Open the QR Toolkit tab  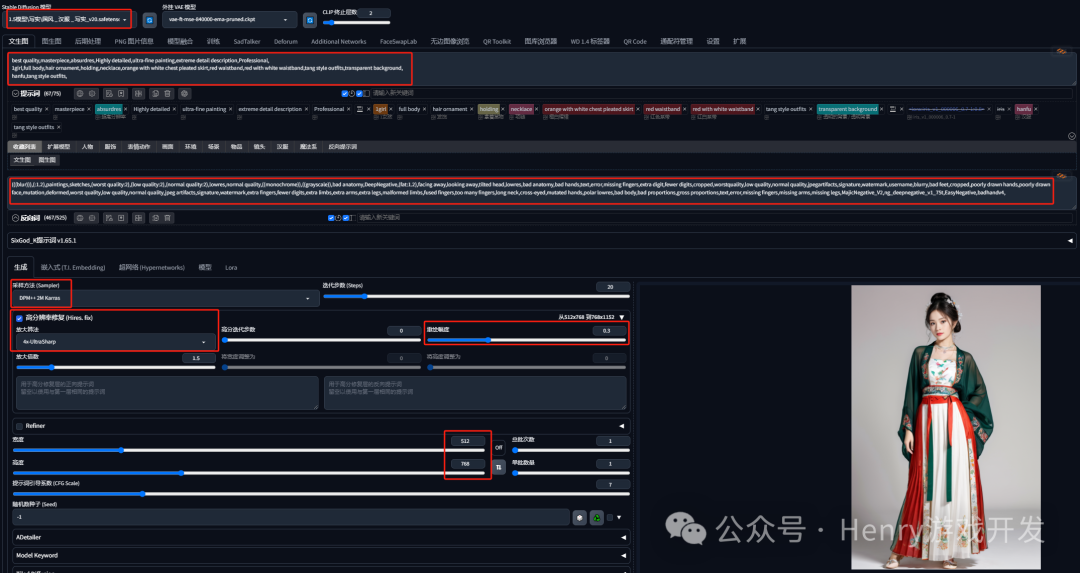pos(497,41)
